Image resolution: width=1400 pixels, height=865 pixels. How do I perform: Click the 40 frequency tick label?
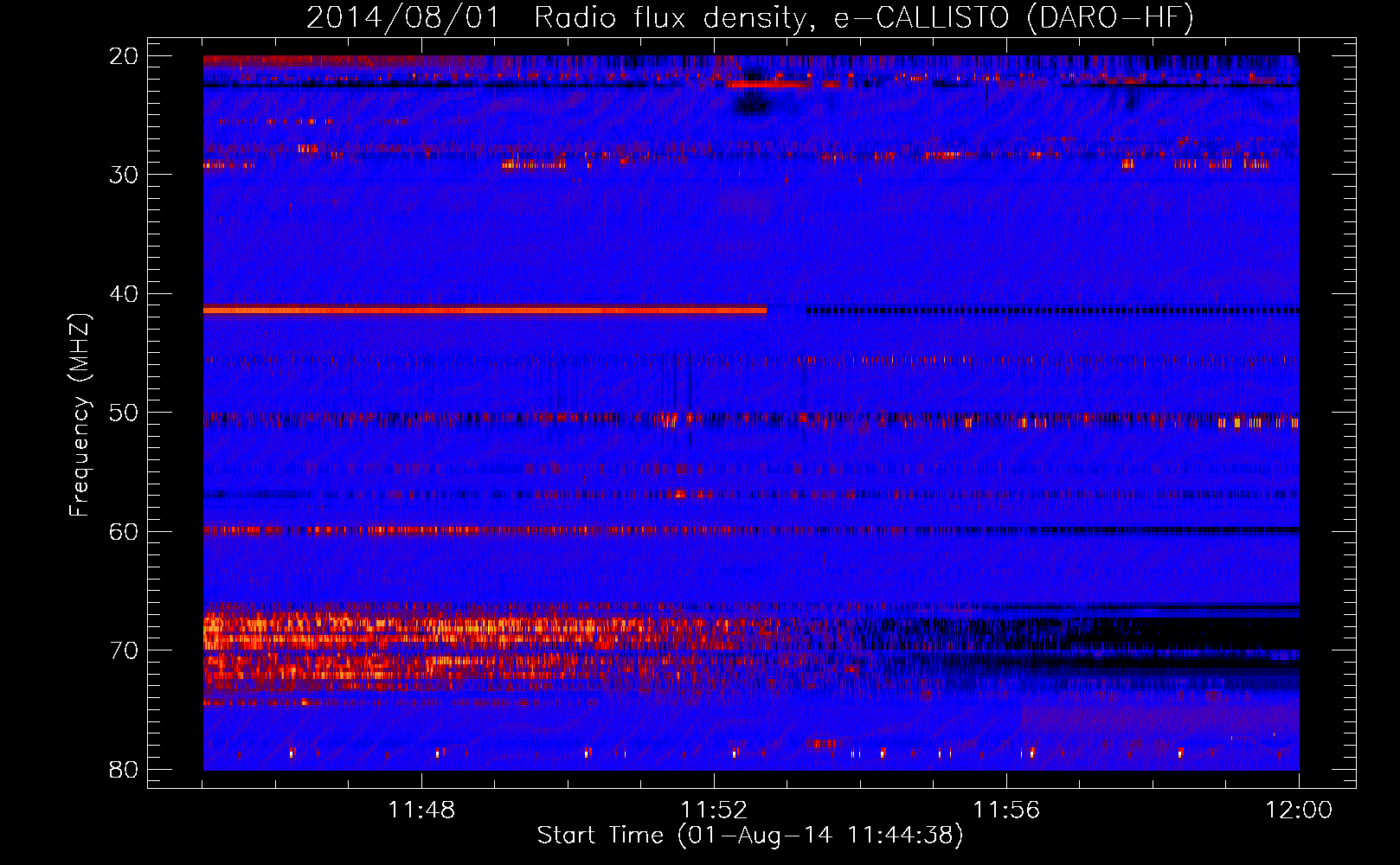pyautogui.click(x=124, y=294)
